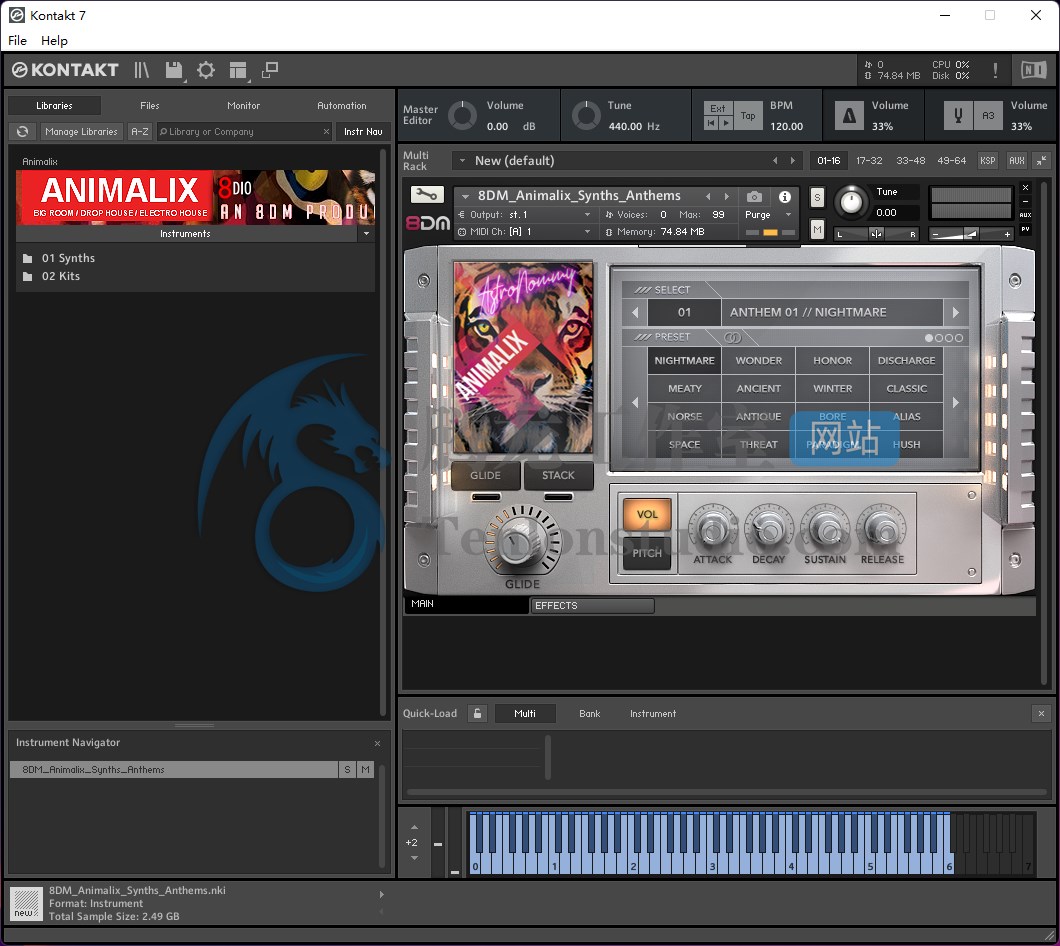Click the pan center icon on the pan slider
This screenshot has height=946, width=1060.
coord(876,234)
